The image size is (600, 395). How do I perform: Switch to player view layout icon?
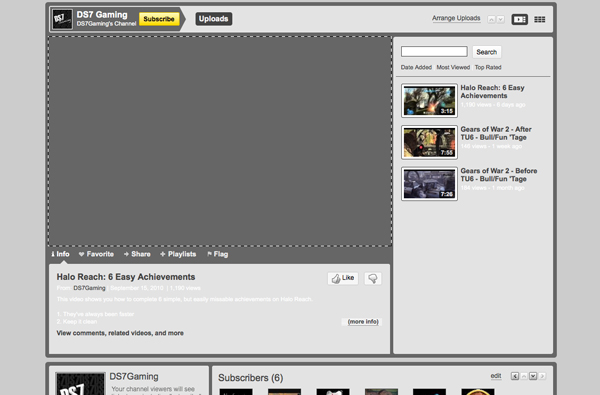pos(520,19)
